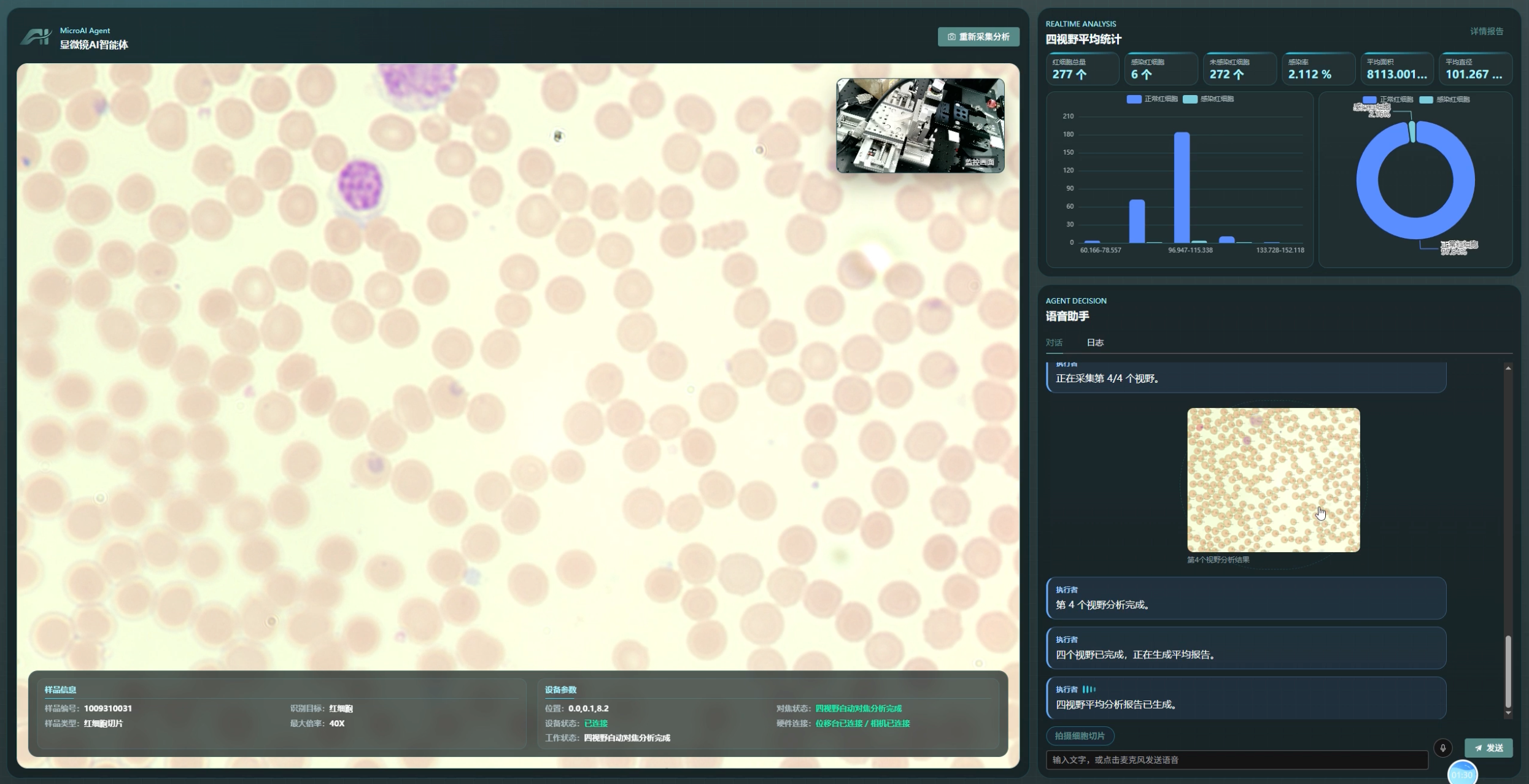1529x784 pixels.
Task: Toggle 正常红细胞 legend in bar chart
Action: click(1152, 99)
